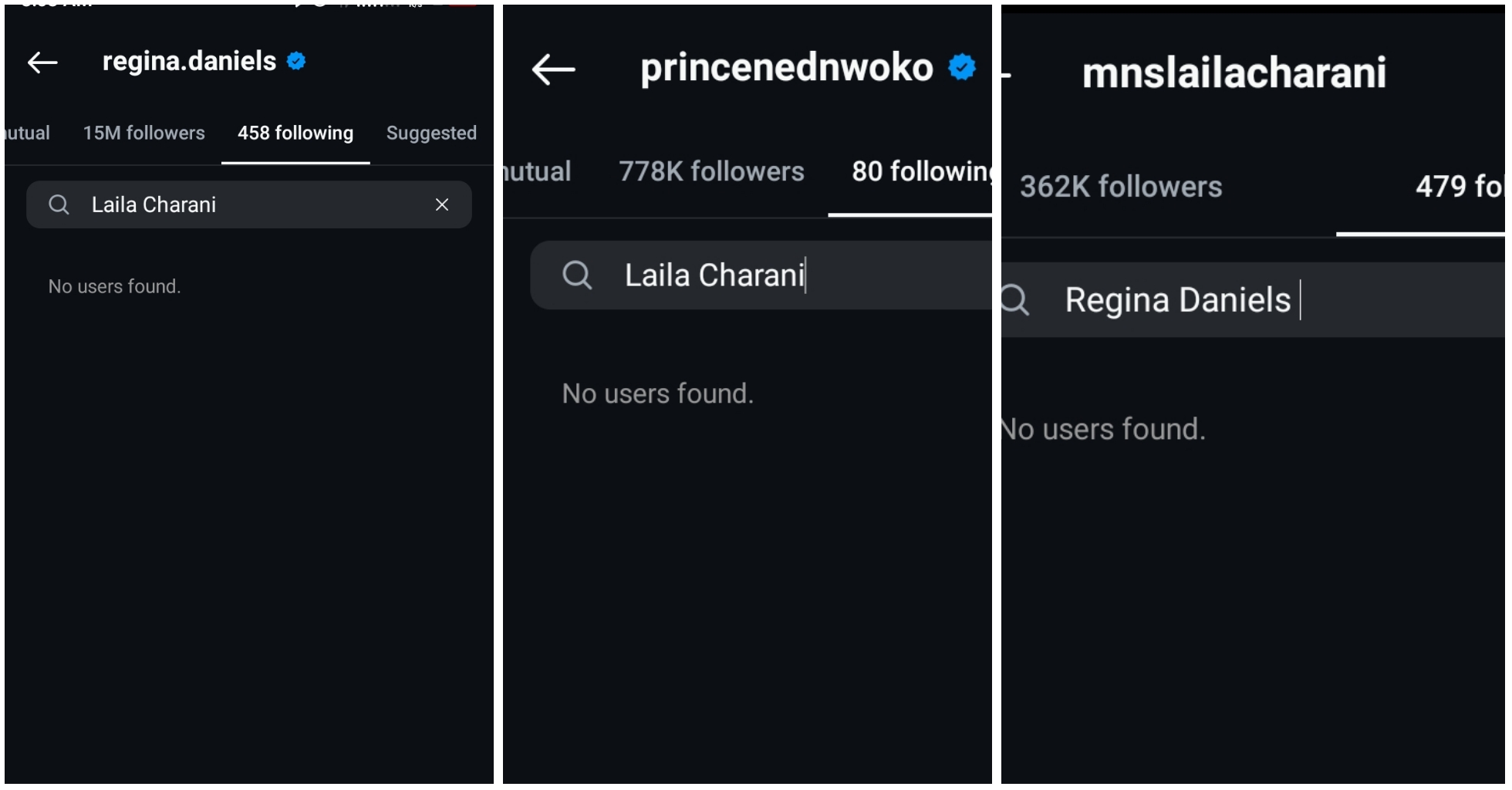Open the 15M followers tab
The height and width of the screenshot is (790, 1512).
point(143,133)
